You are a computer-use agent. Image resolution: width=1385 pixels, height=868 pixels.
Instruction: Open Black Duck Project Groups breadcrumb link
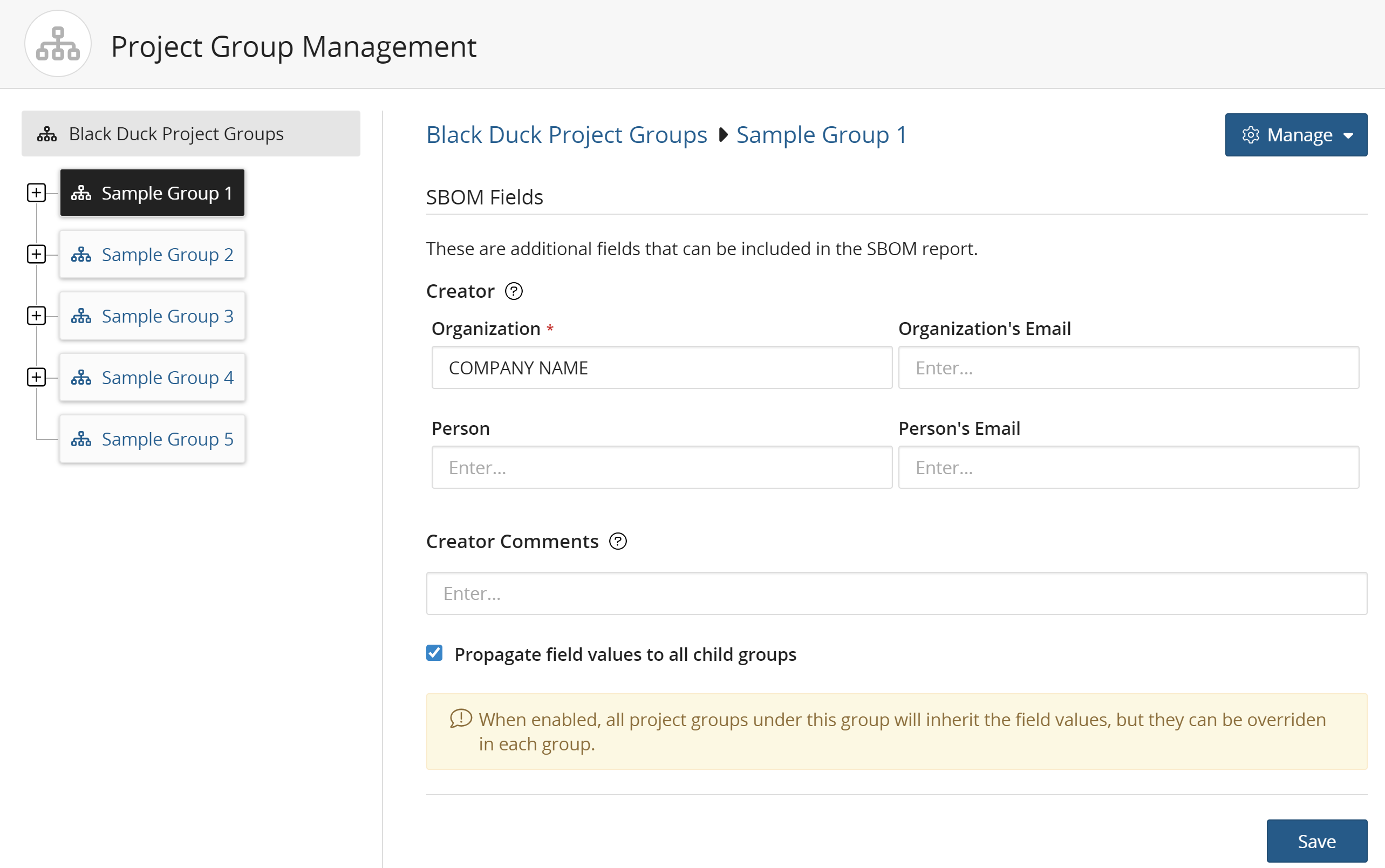click(567, 135)
